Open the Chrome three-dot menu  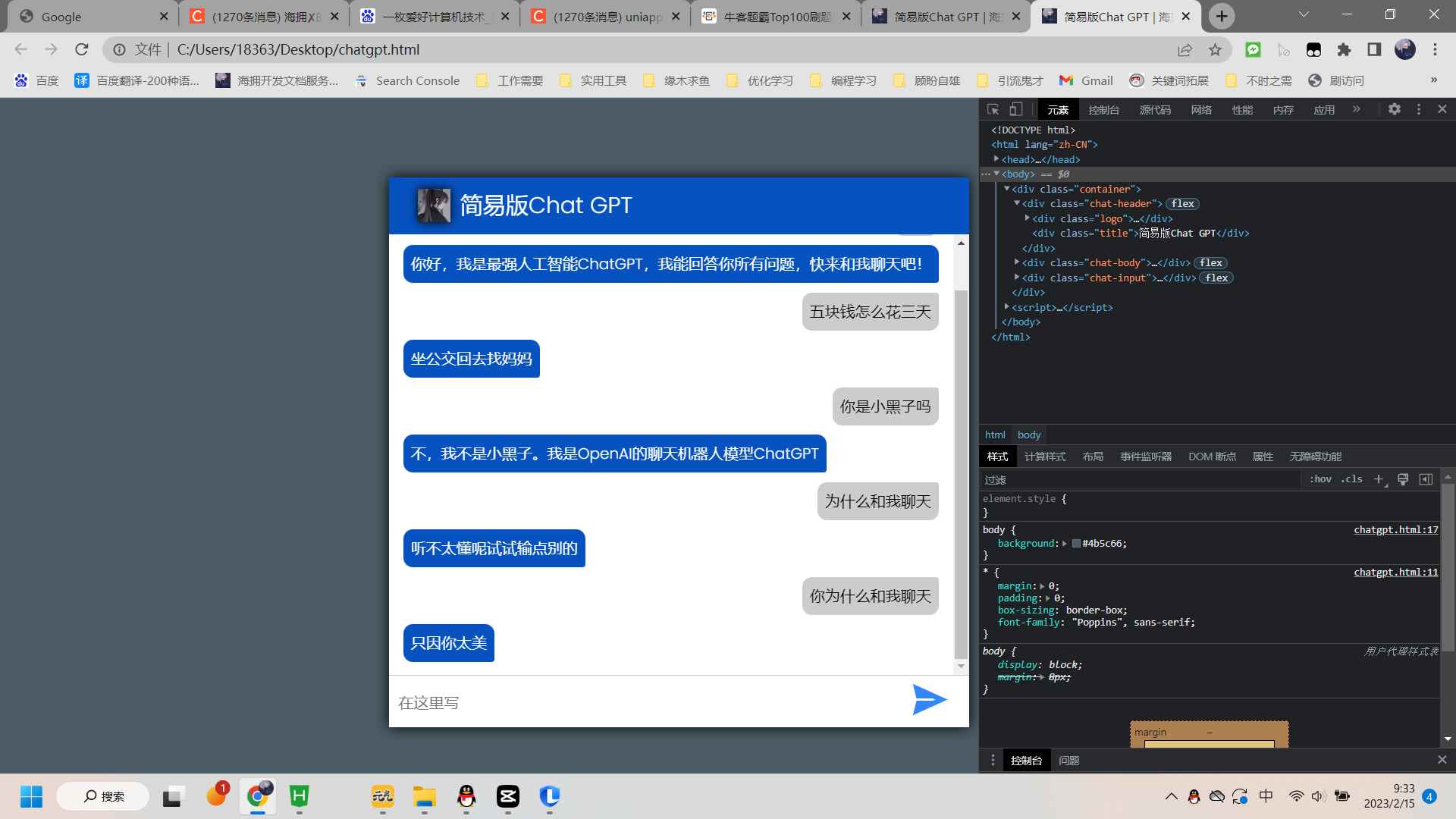(x=1435, y=49)
